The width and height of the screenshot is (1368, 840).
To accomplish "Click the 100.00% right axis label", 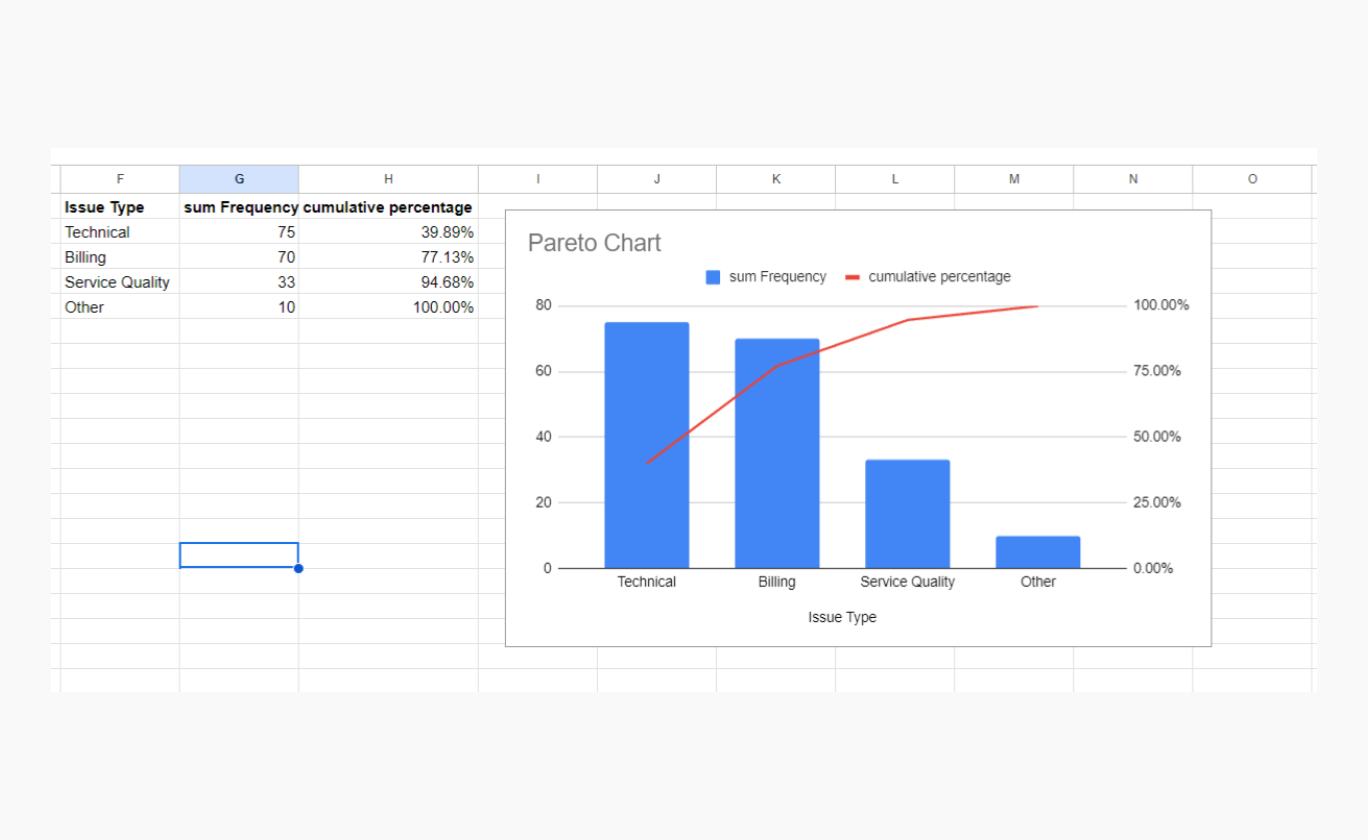I will point(1161,305).
